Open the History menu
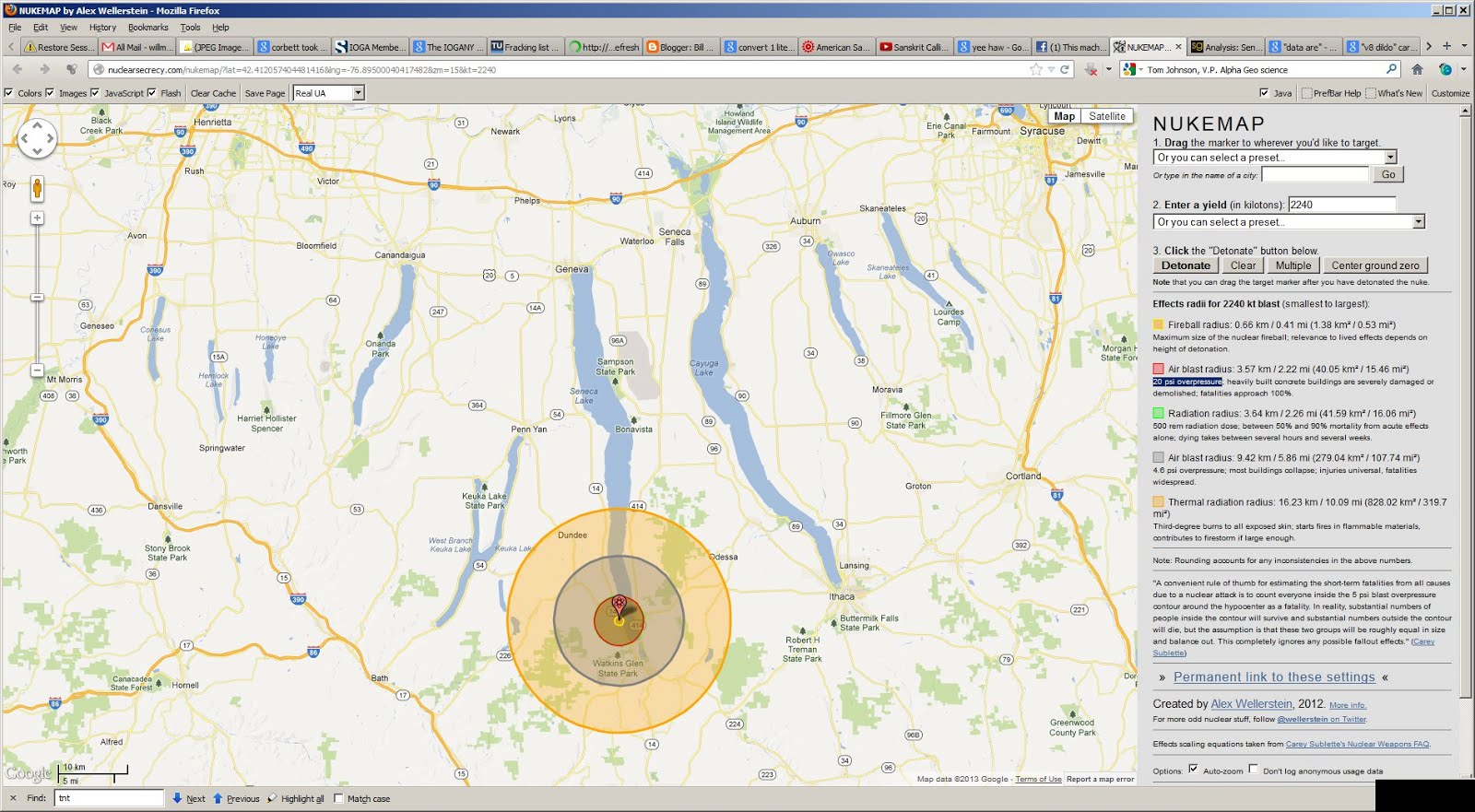 (102, 28)
